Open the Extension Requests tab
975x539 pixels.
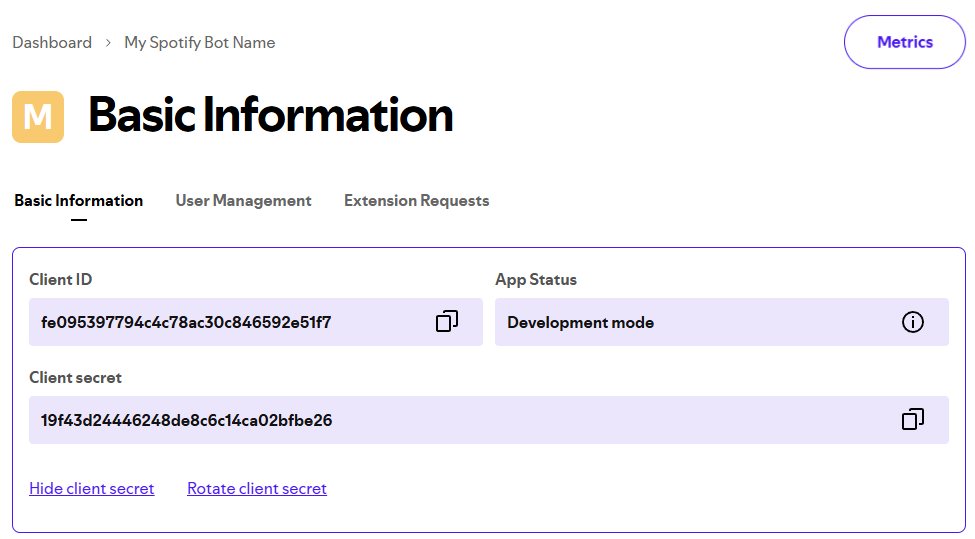click(417, 201)
